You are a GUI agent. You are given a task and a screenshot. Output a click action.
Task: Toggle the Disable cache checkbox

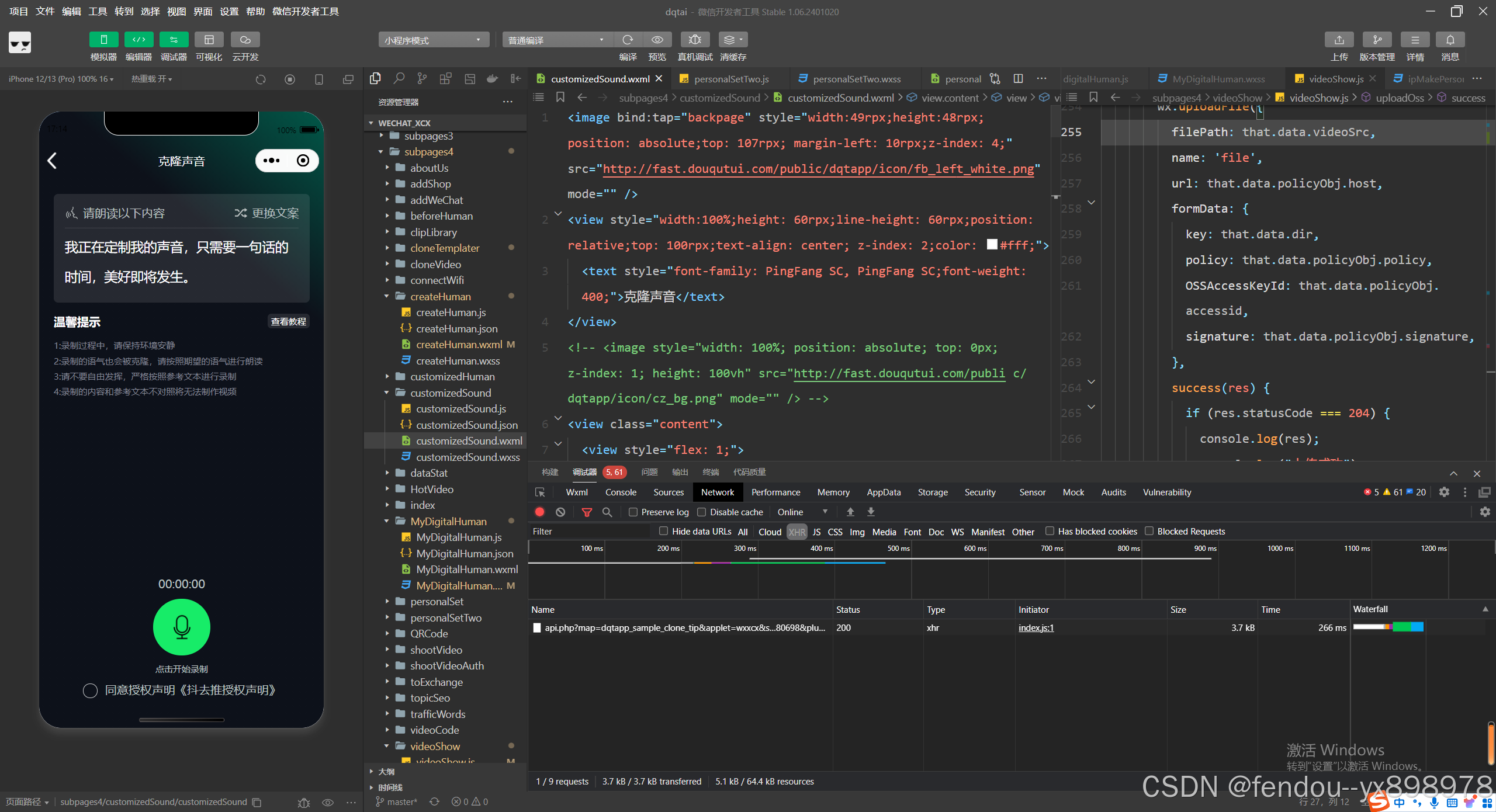pyautogui.click(x=702, y=512)
